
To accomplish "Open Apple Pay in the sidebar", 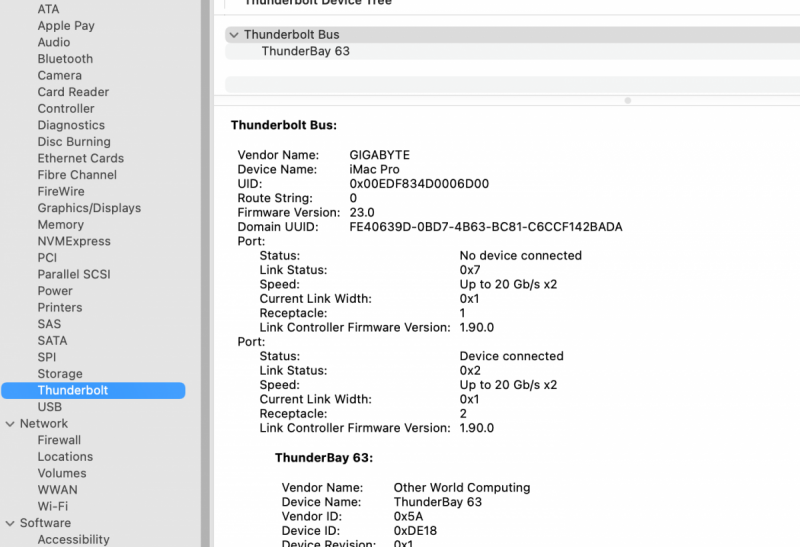I will [66, 26].
